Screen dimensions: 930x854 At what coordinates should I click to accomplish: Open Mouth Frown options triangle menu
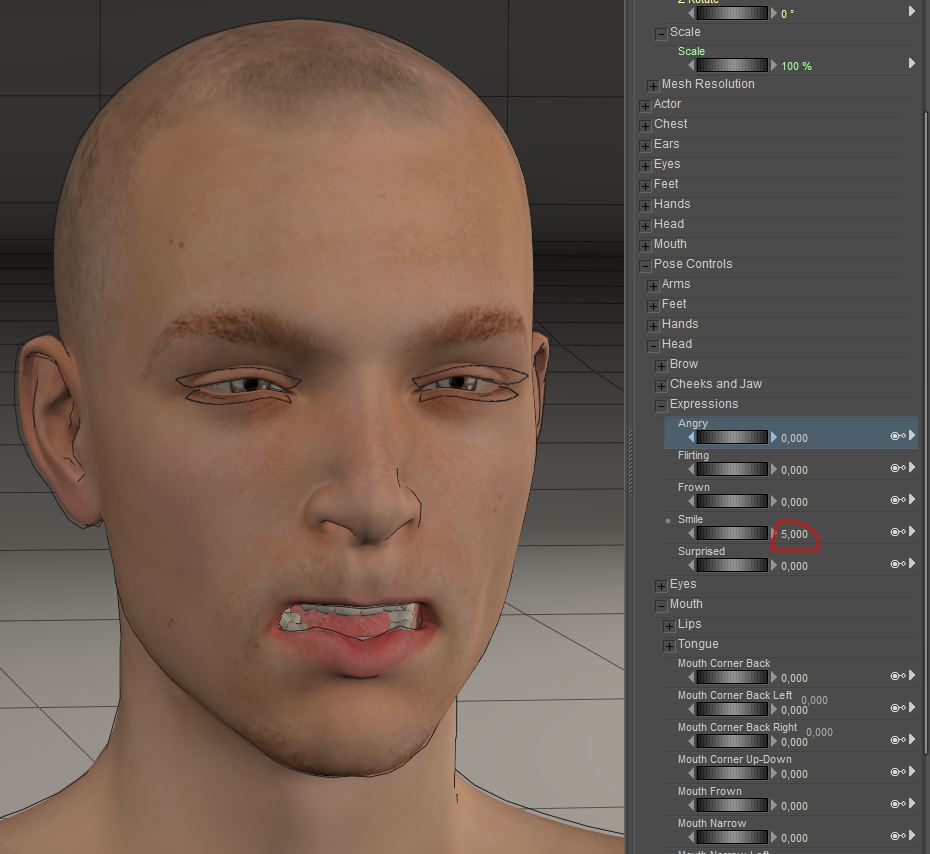coord(912,804)
